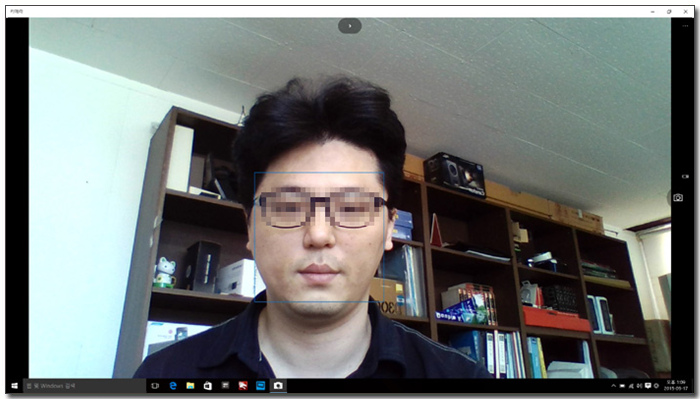
Task: Click the face detection rectangle in preview
Action: 319,237
